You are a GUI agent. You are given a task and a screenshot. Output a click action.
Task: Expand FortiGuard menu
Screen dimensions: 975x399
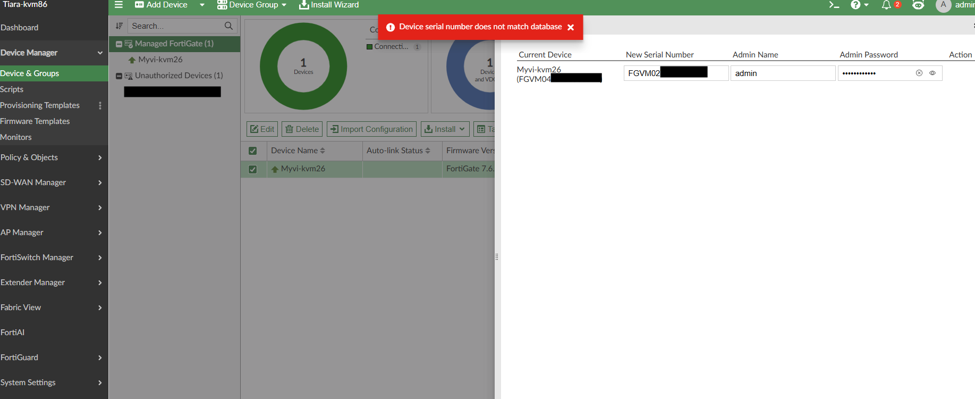(x=54, y=358)
